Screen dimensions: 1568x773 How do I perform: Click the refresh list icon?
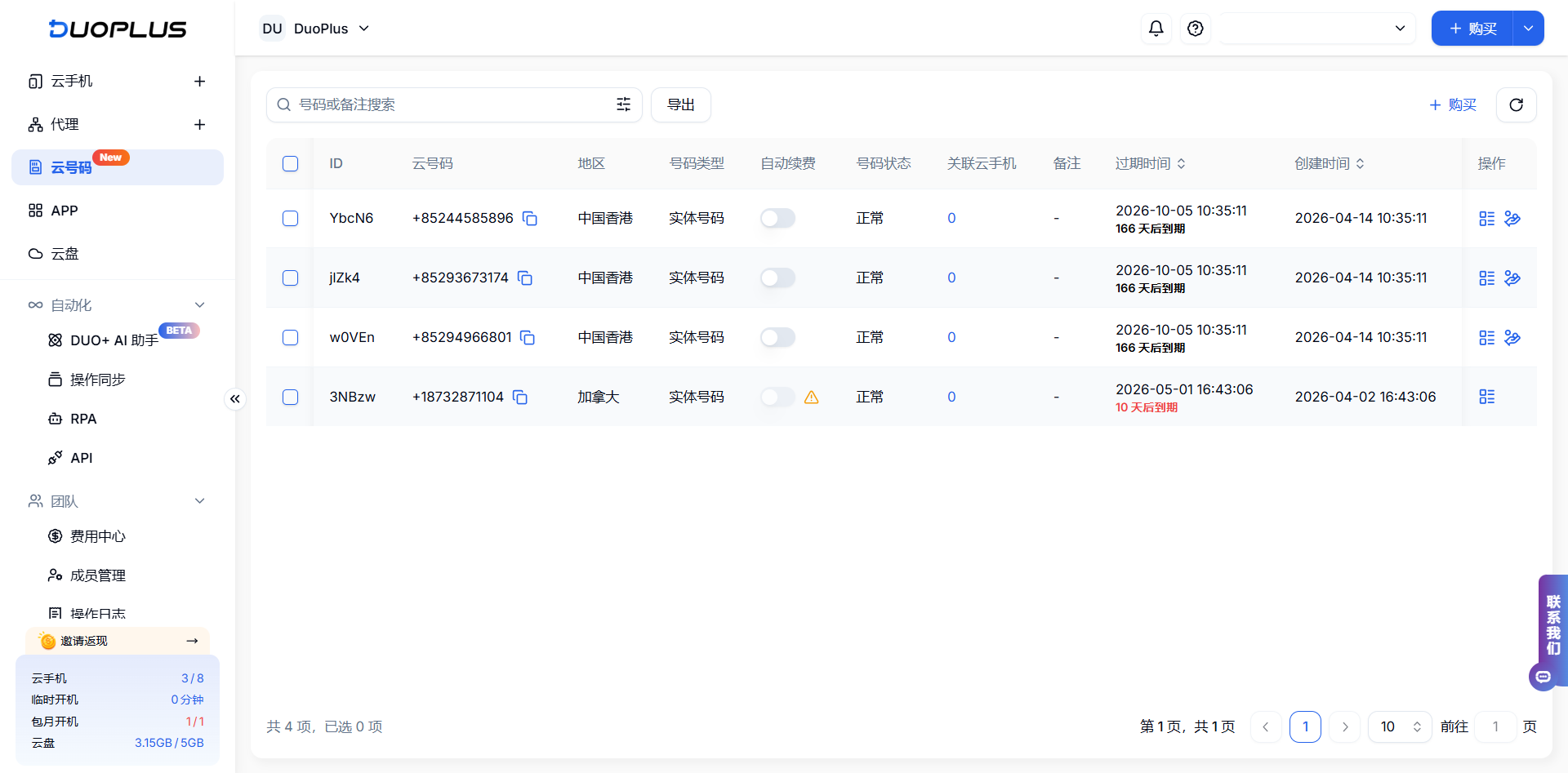(x=1516, y=104)
